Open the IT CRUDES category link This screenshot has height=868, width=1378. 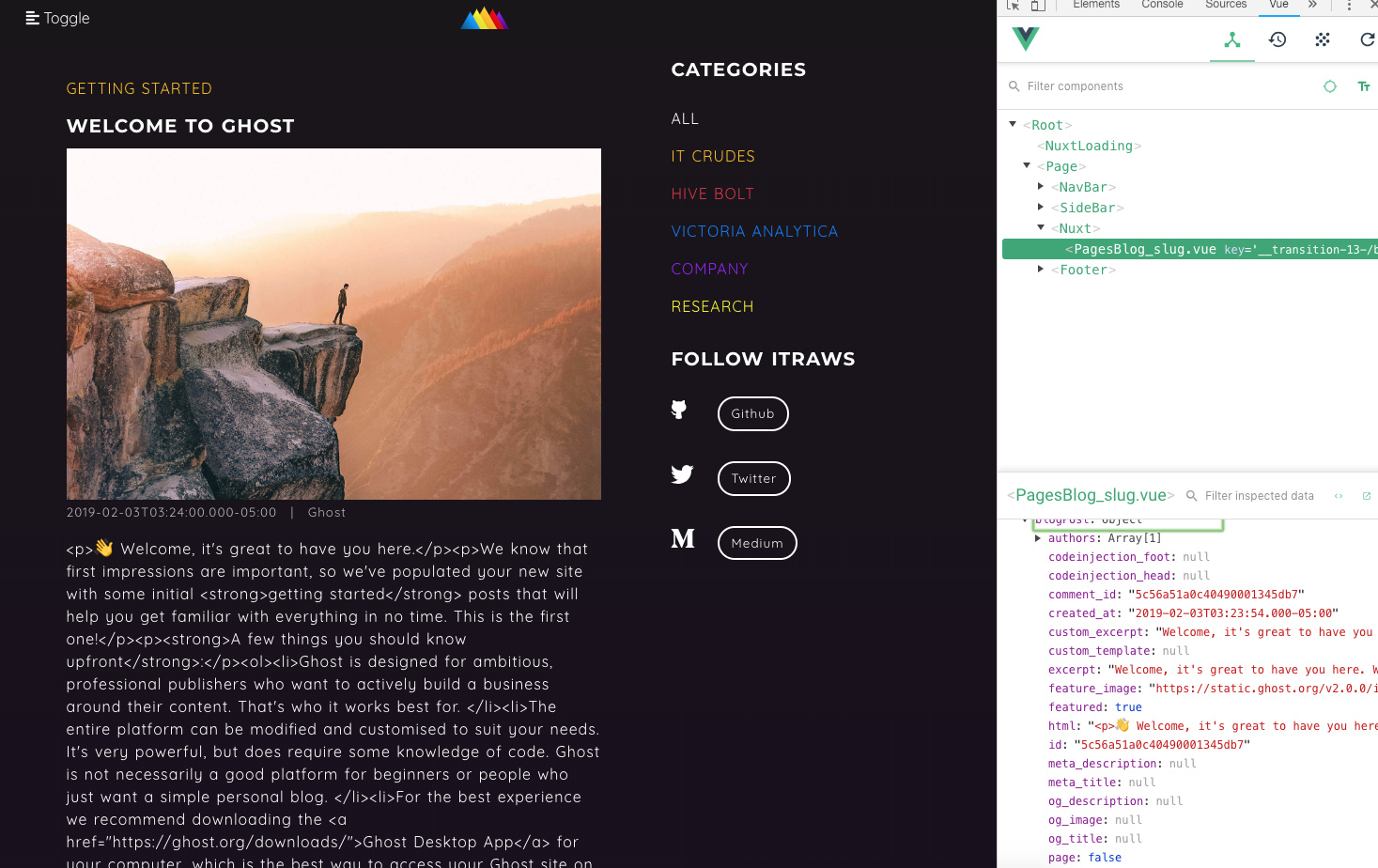(x=713, y=157)
